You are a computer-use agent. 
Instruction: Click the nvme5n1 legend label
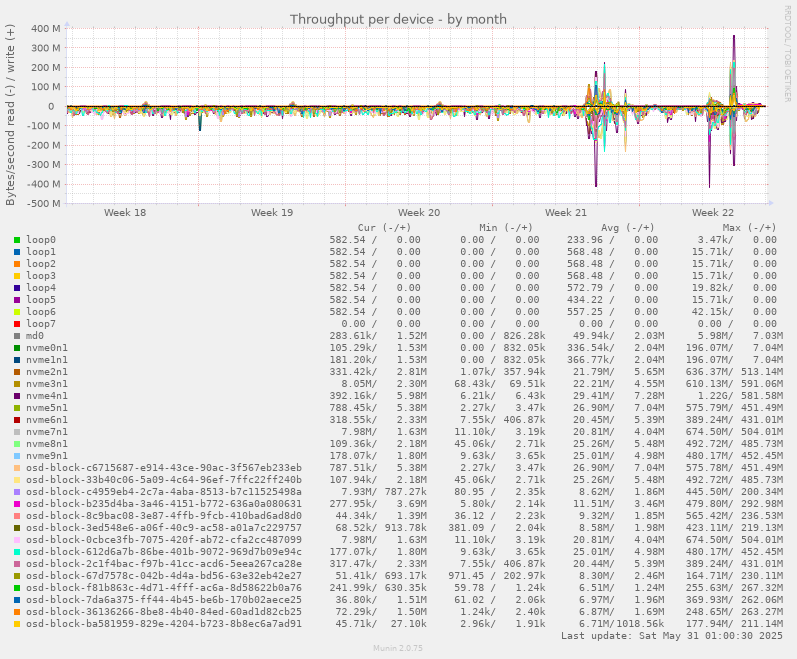point(47,408)
